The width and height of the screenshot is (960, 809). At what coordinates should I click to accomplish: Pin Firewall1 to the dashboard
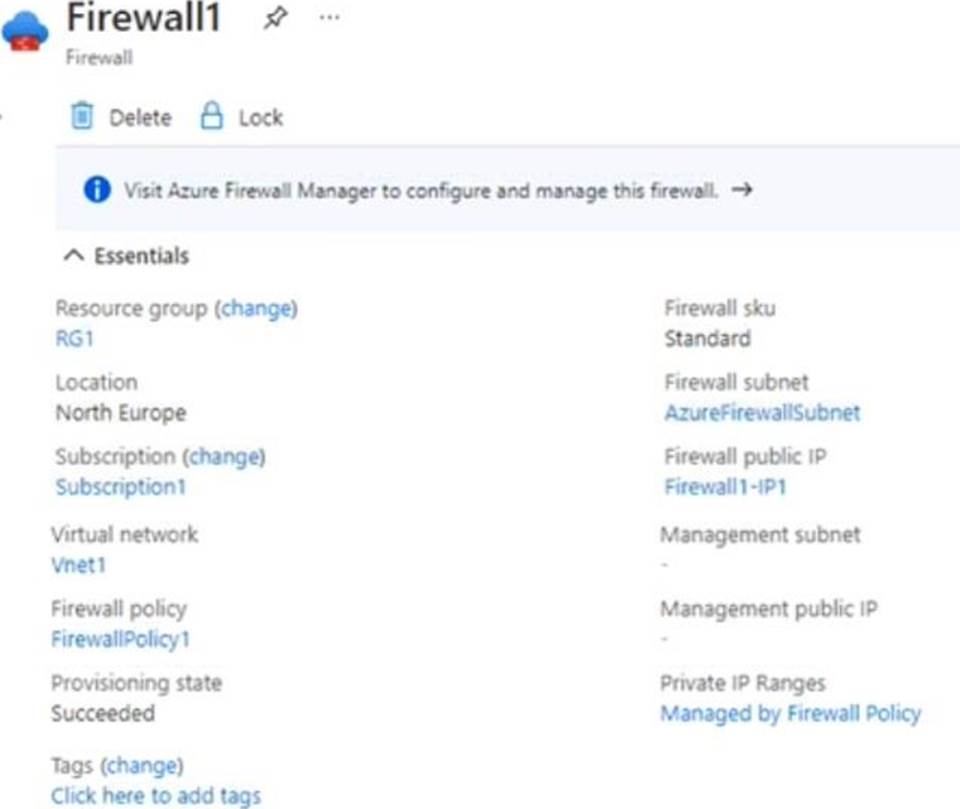click(273, 18)
